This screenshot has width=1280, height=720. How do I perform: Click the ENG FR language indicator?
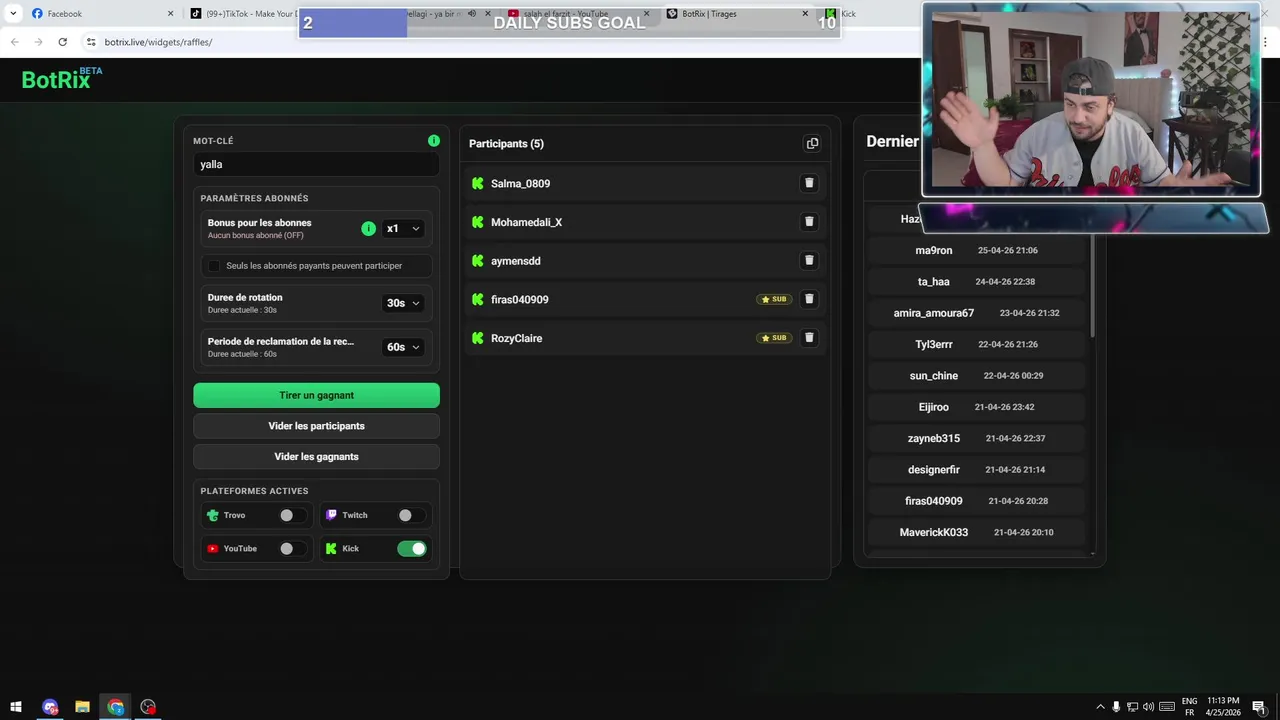1189,707
